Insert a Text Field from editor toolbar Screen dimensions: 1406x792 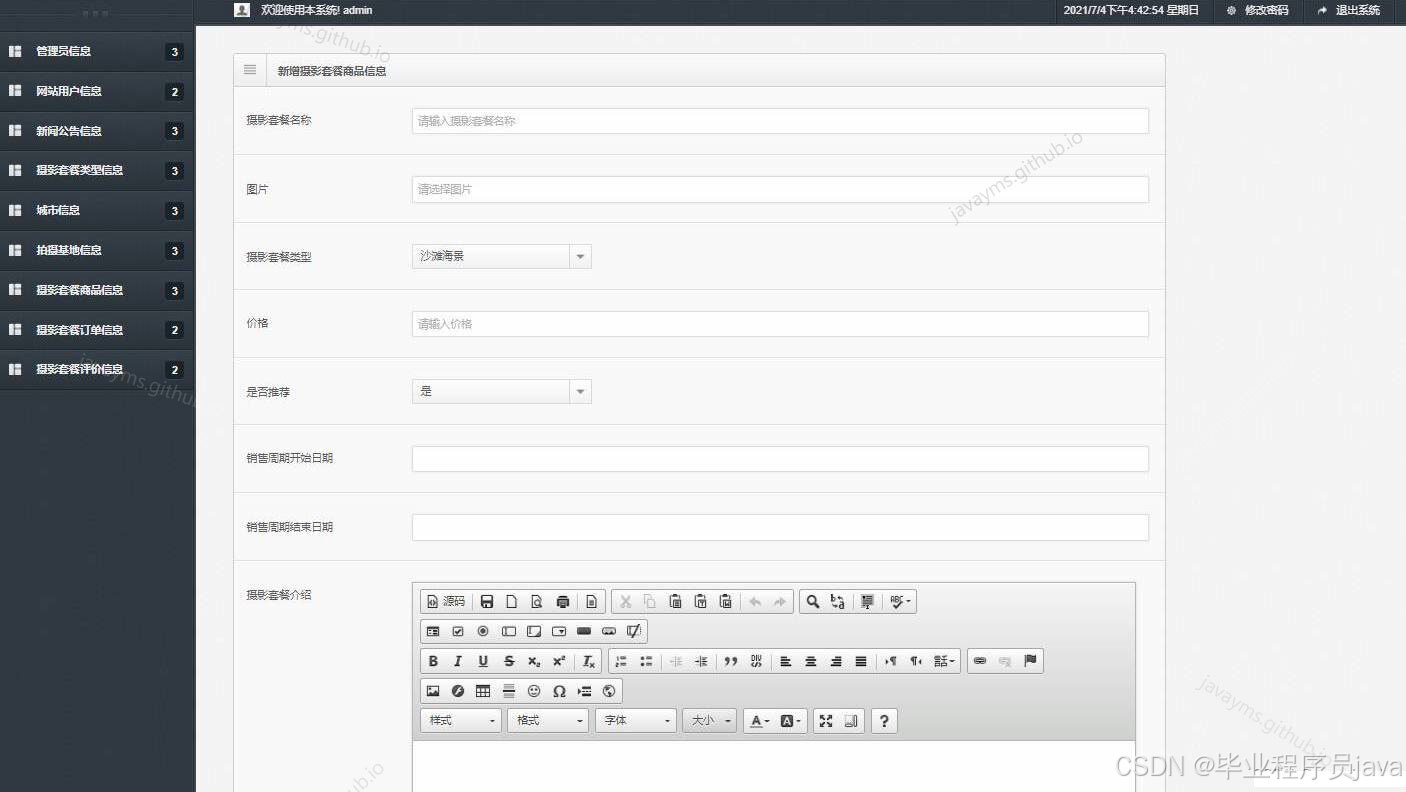(509, 631)
